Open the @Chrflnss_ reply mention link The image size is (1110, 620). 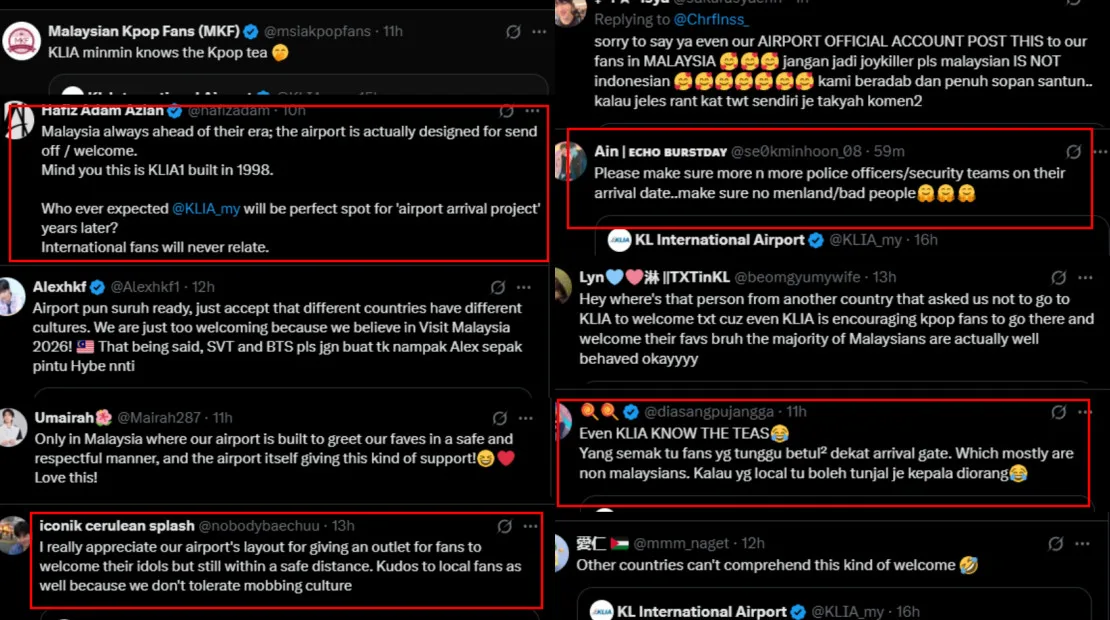coord(710,19)
